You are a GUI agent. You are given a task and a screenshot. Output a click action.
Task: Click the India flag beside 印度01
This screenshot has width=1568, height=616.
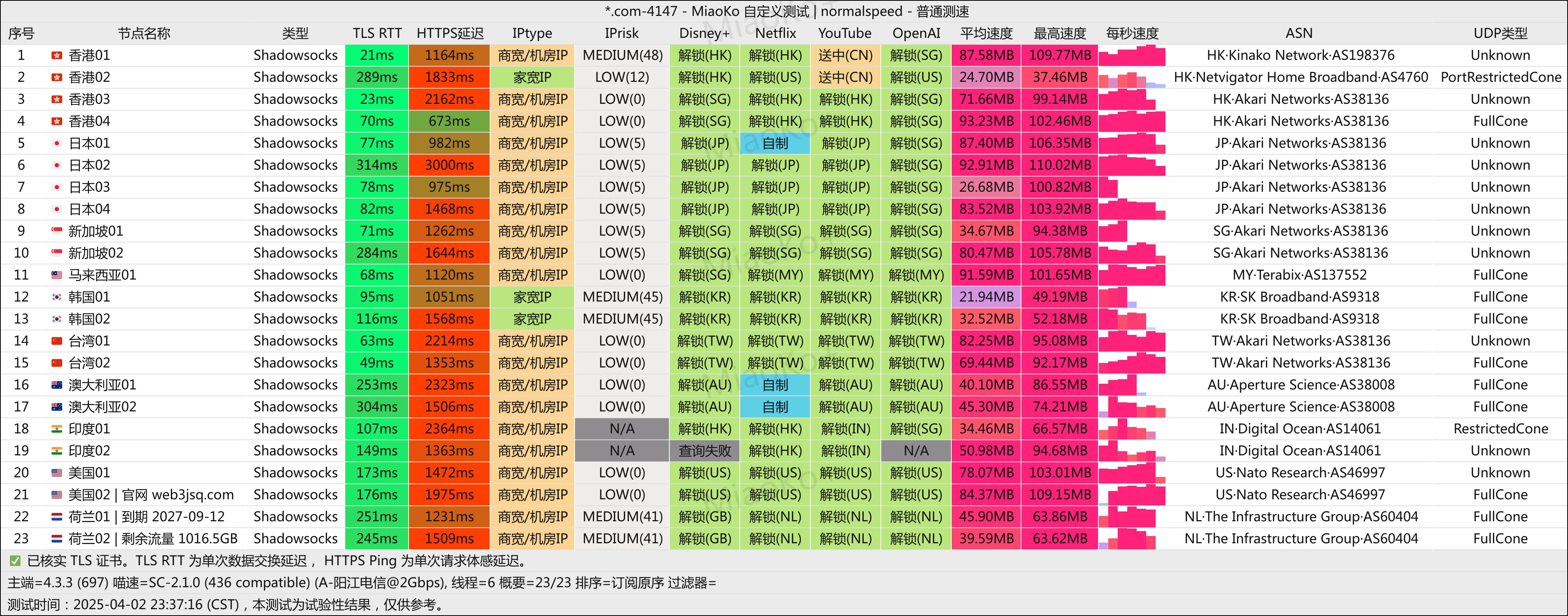(x=56, y=428)
